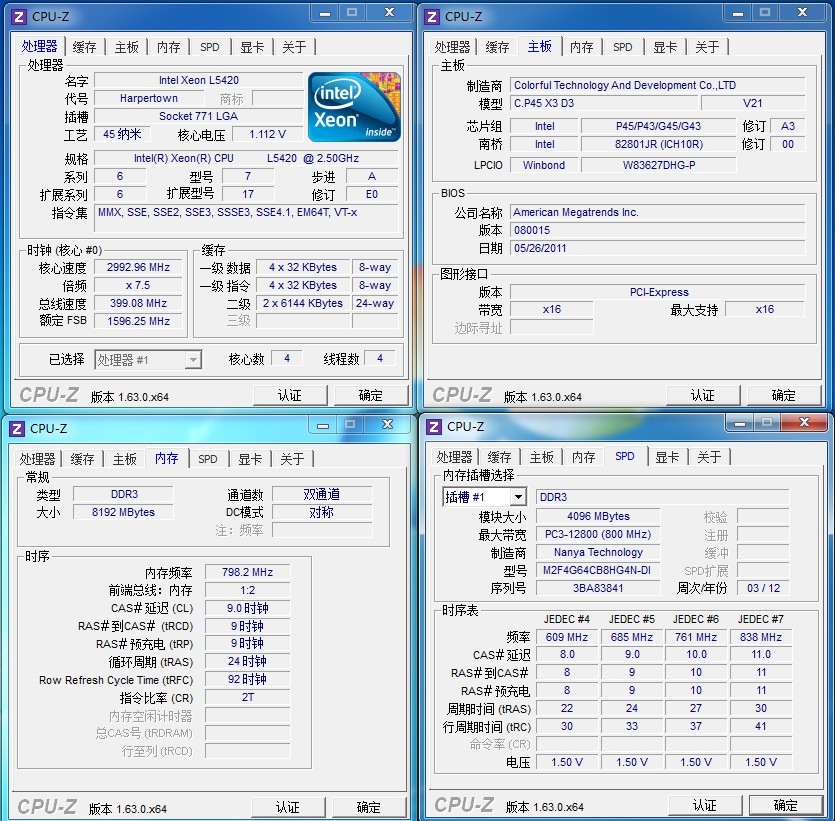Select SPD tab in mainboard window
This screenshot has height=821, width=835.
[x=623, y=47]
